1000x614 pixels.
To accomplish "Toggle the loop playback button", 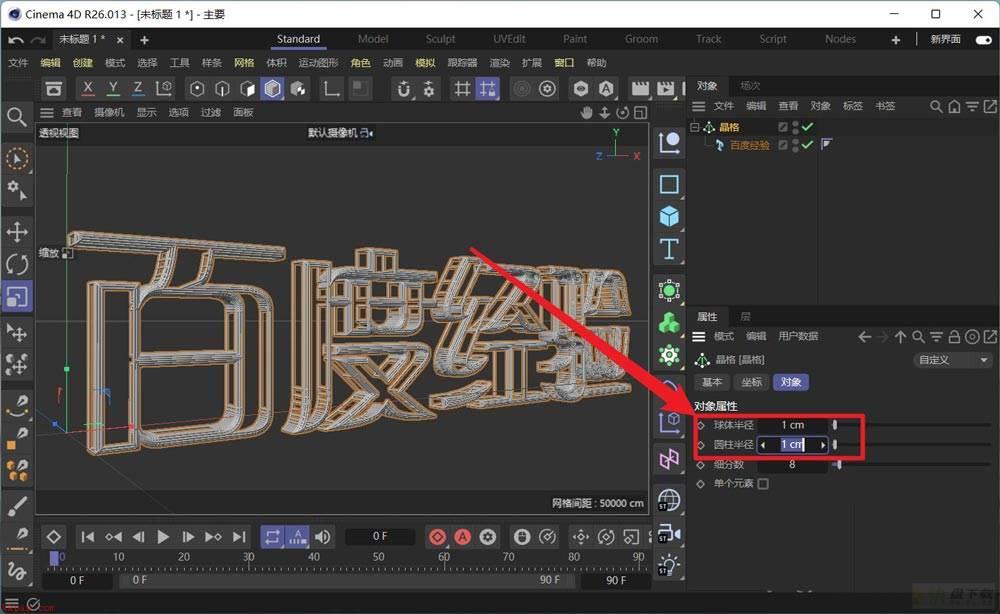I will (272, 537).
